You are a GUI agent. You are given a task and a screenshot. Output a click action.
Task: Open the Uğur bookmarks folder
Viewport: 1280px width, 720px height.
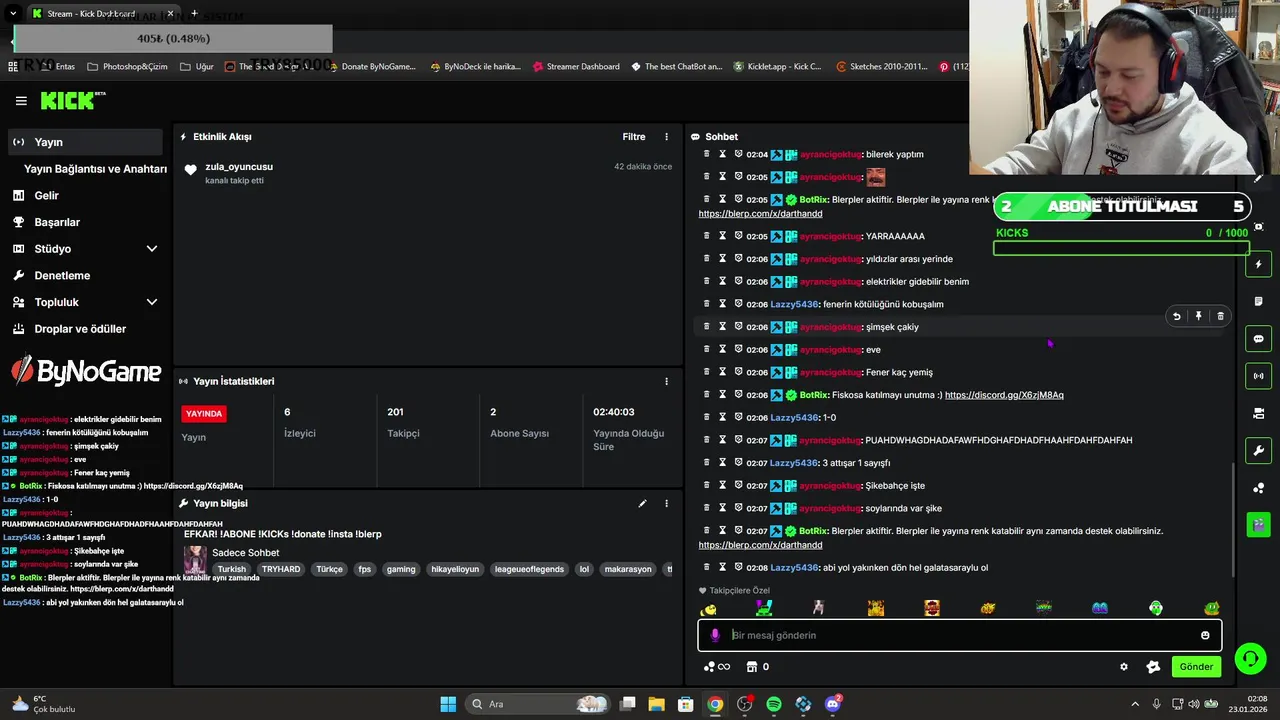coord(197,67)
